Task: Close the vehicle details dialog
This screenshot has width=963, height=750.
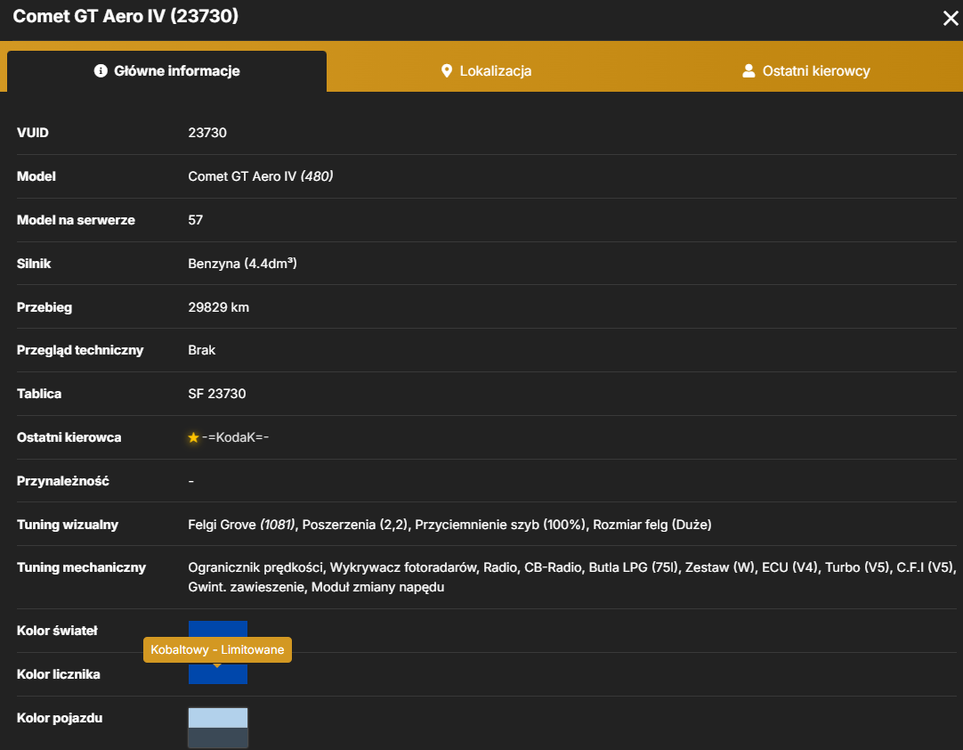Action: tap(950, 18)
